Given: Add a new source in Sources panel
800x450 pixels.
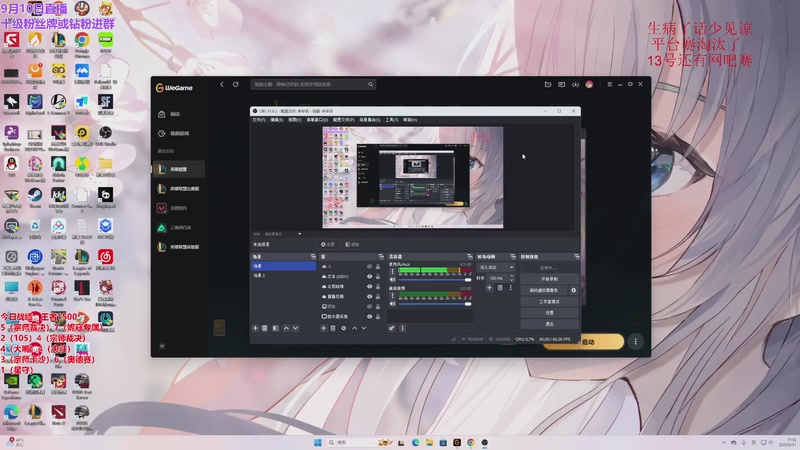Looking at the screenshot, I should tap(323, 328).
